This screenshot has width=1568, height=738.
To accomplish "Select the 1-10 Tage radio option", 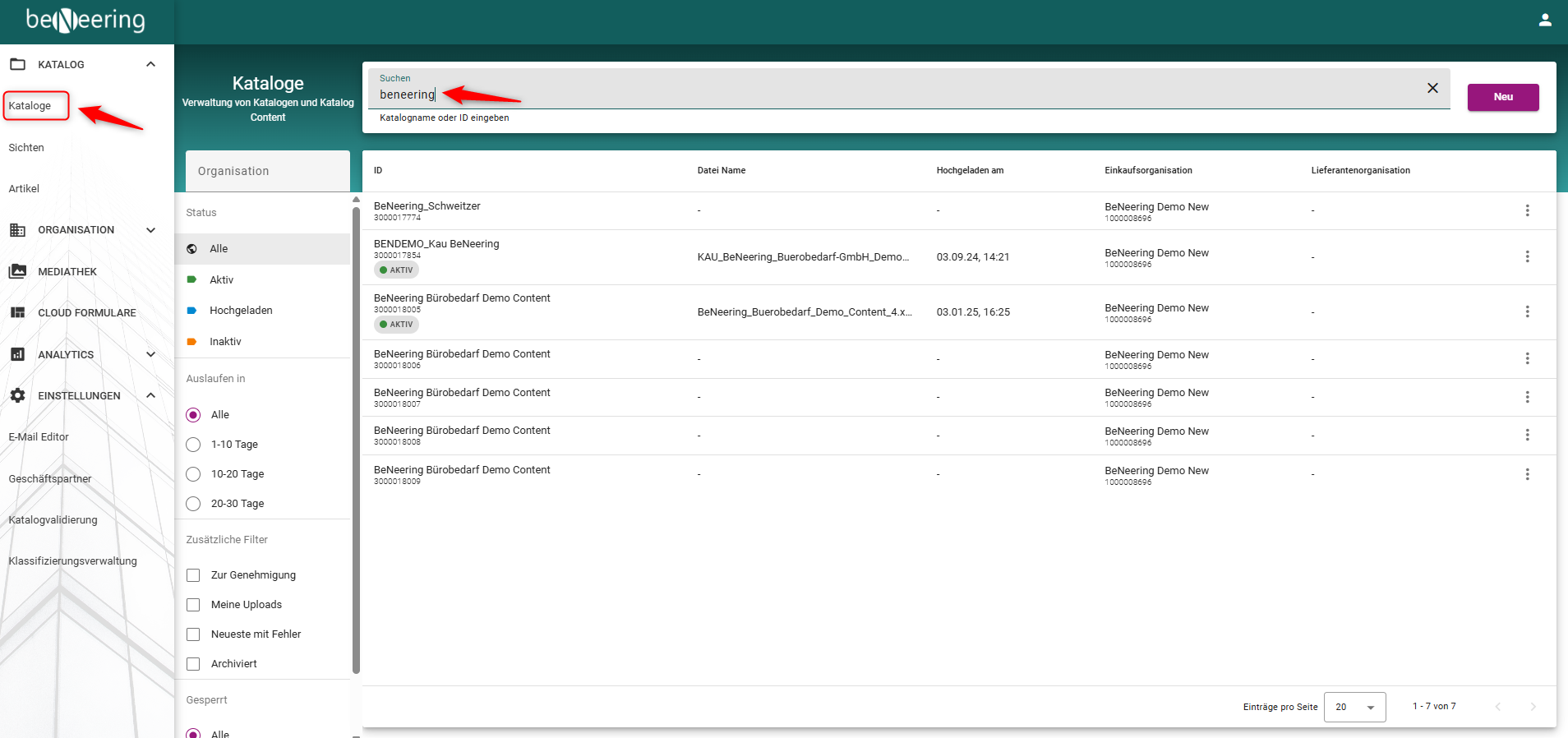I will coord(194,445).
